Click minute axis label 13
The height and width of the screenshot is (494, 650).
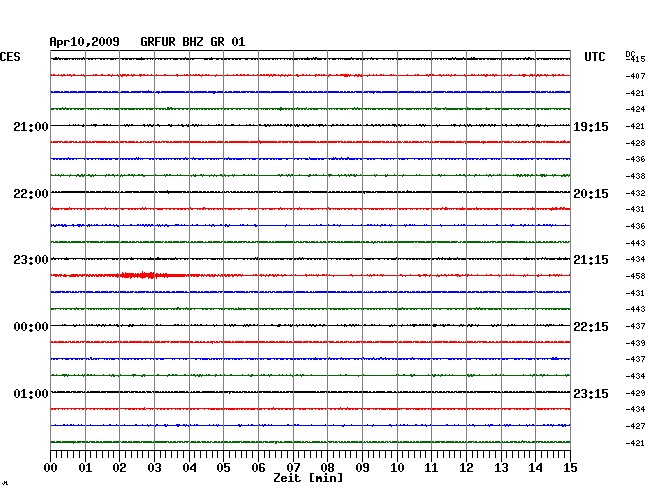(x=501, y=468)
